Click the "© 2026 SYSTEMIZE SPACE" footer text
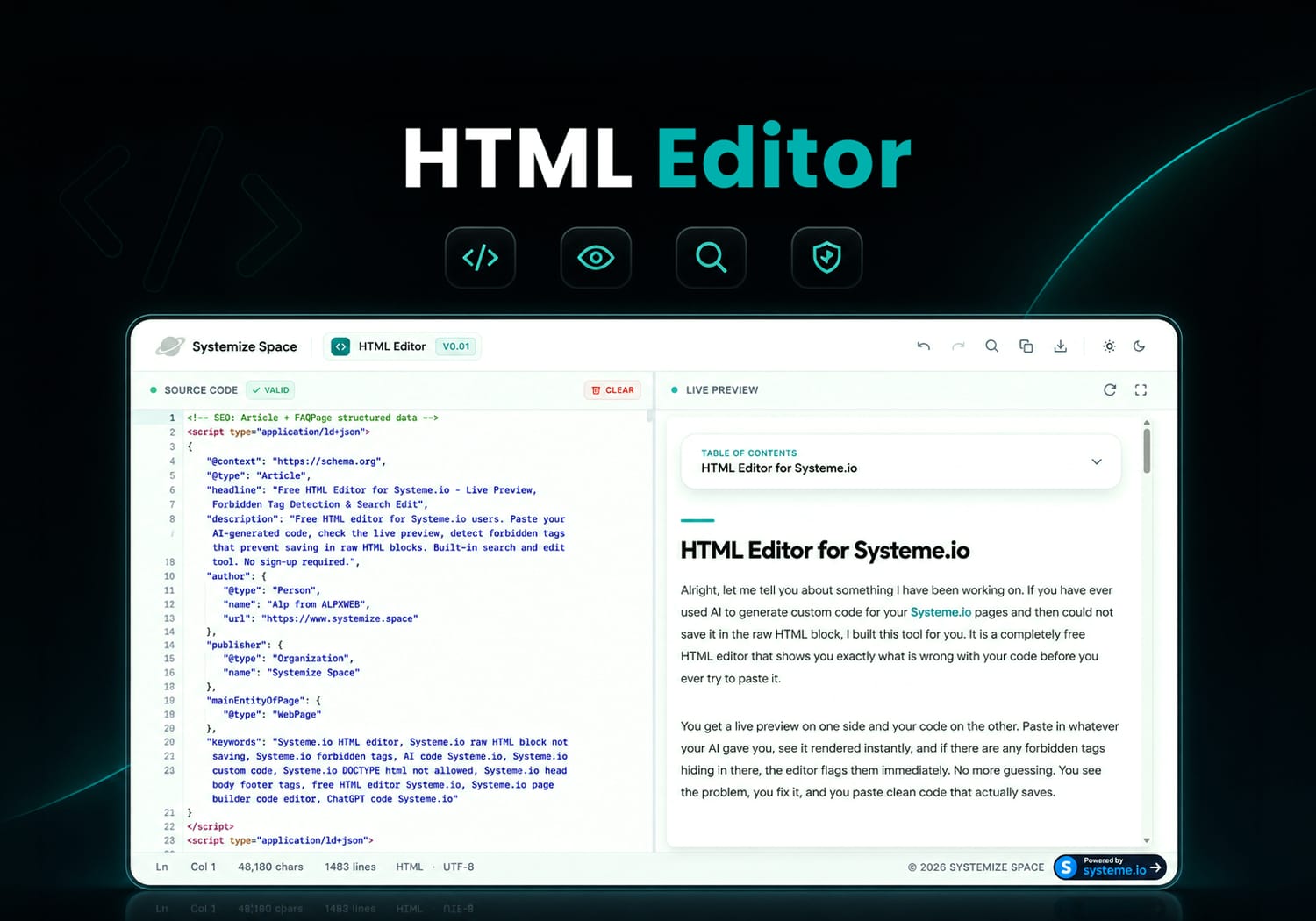This screenshot has height=921, width=1316. 976,867
